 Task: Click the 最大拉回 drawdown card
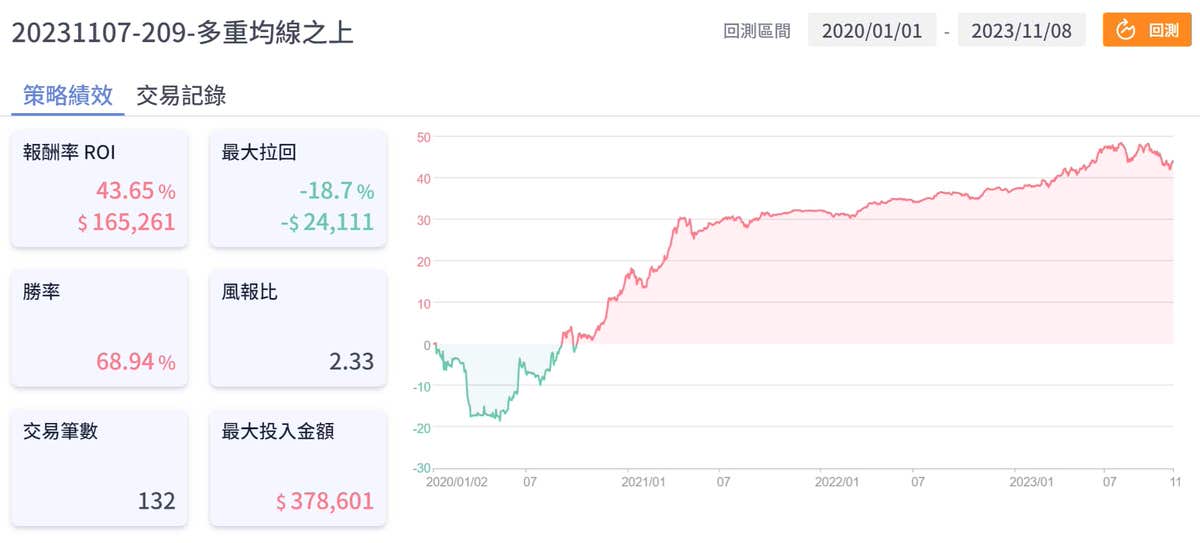297,187
